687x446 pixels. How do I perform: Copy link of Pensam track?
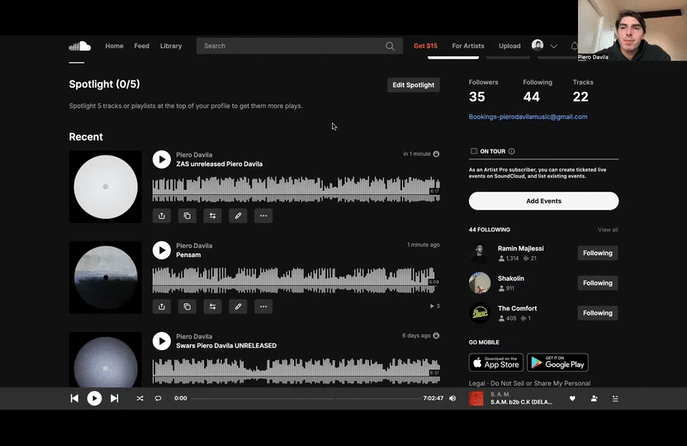click(187, 307)
